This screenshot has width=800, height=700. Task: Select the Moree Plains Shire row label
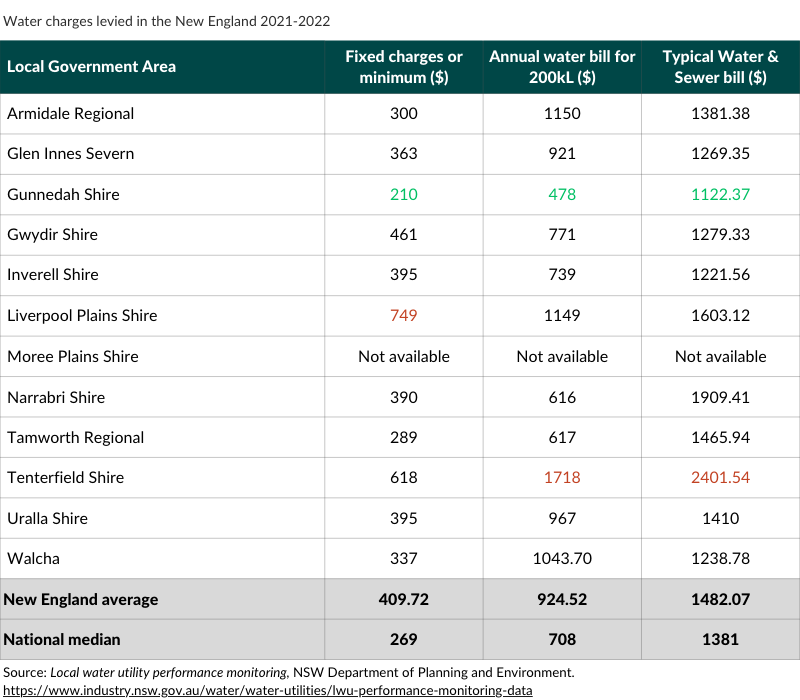(x=72, y=356)
